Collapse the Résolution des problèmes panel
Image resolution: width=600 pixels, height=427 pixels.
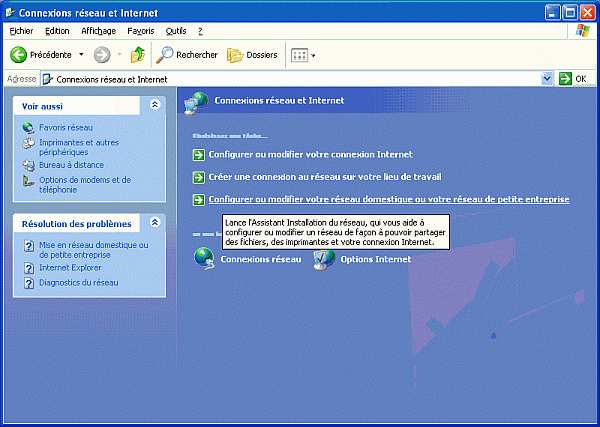[155, 222]
